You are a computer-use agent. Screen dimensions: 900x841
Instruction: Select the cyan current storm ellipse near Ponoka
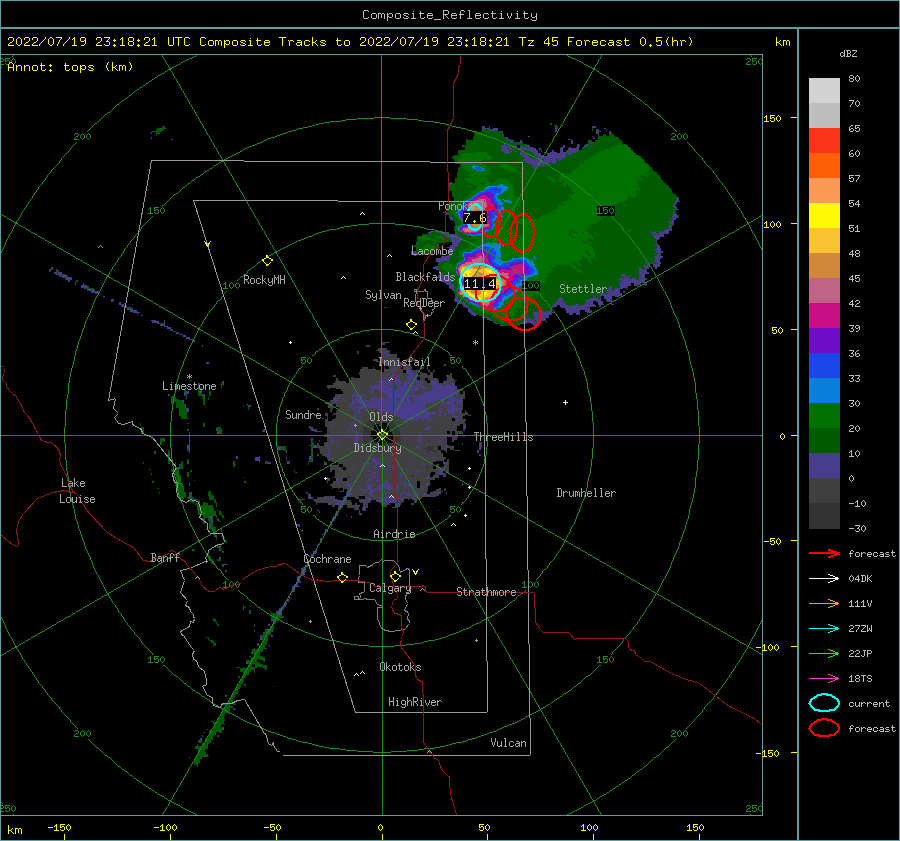[475, 218]
